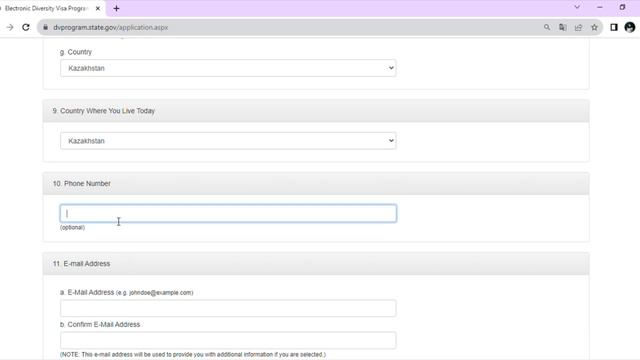Open the tab search chevron
This screenshot has width=640, height=360.
pyautogui.click(x=577, y=7)
